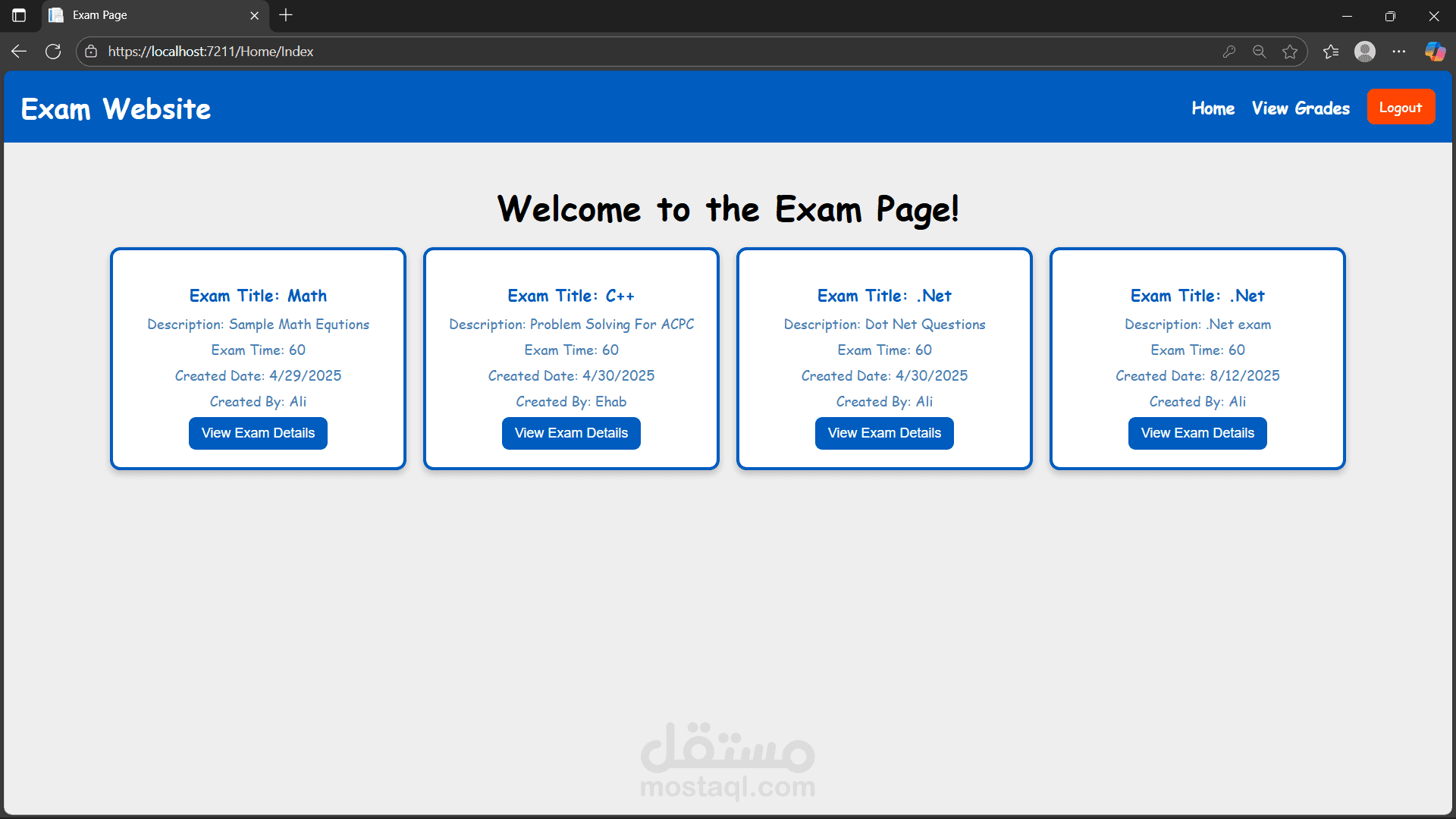Click the browser back arrow

(19, 52)
